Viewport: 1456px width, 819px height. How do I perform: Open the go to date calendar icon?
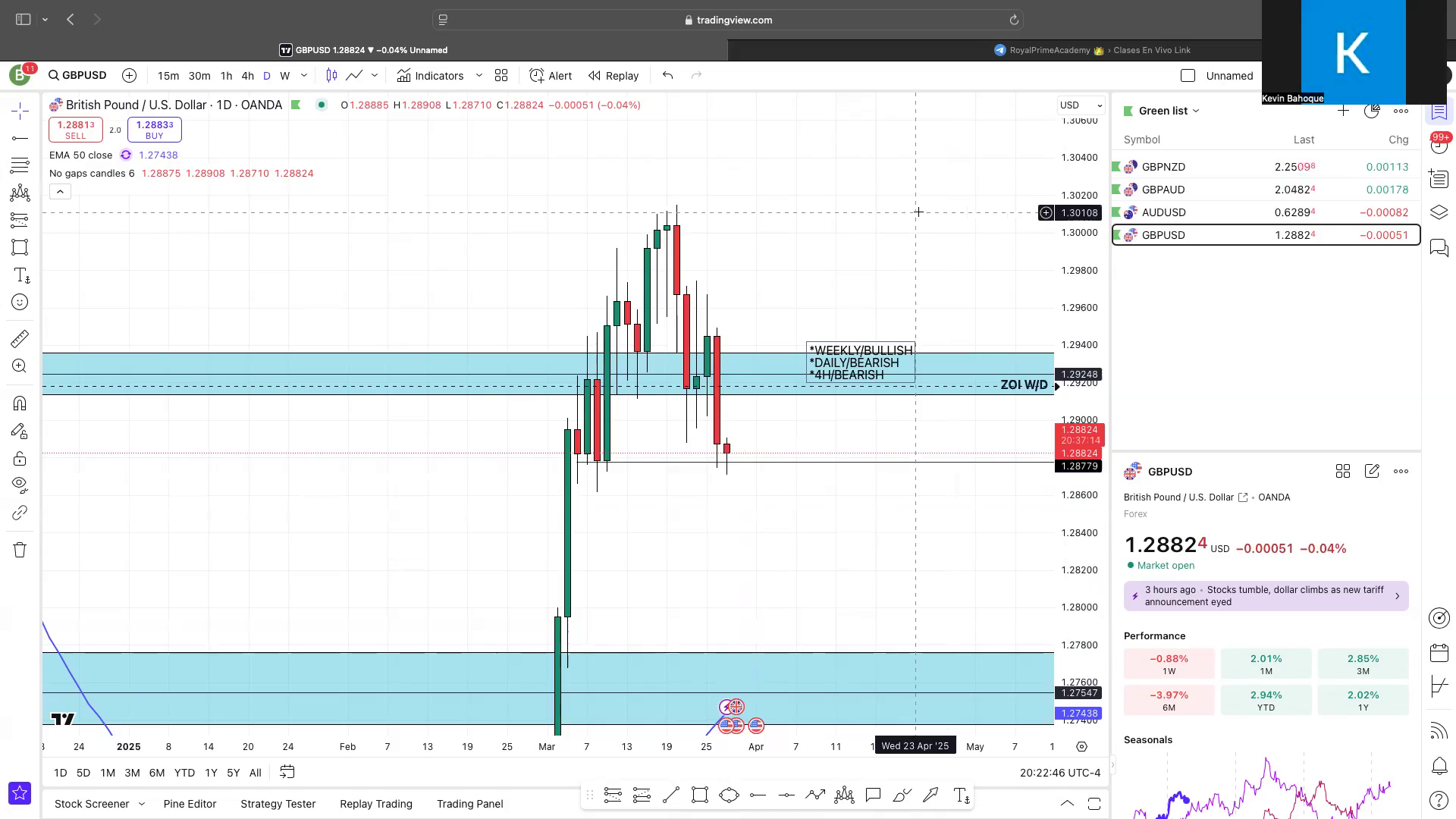(287, 772)
